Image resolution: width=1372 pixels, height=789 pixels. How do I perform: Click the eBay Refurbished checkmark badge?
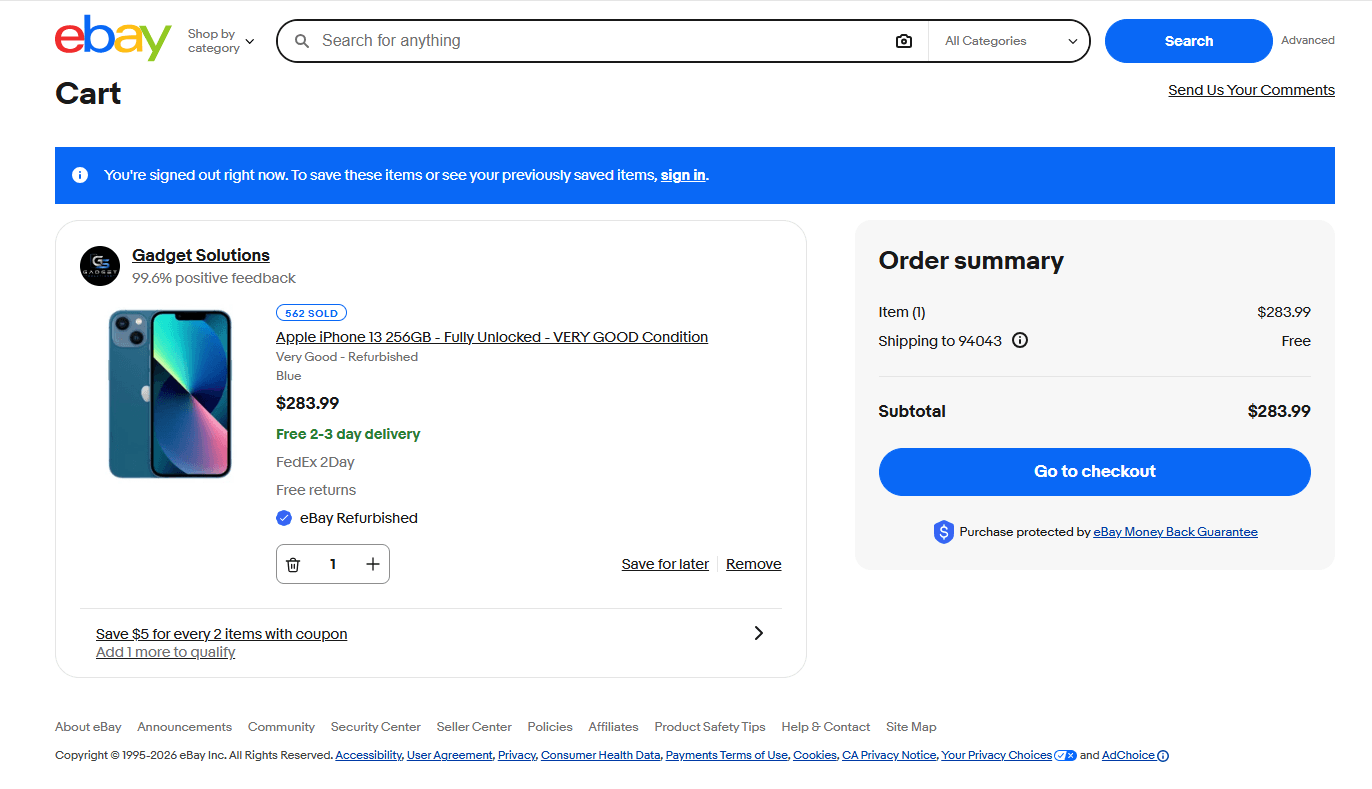(x=284, y=518)
